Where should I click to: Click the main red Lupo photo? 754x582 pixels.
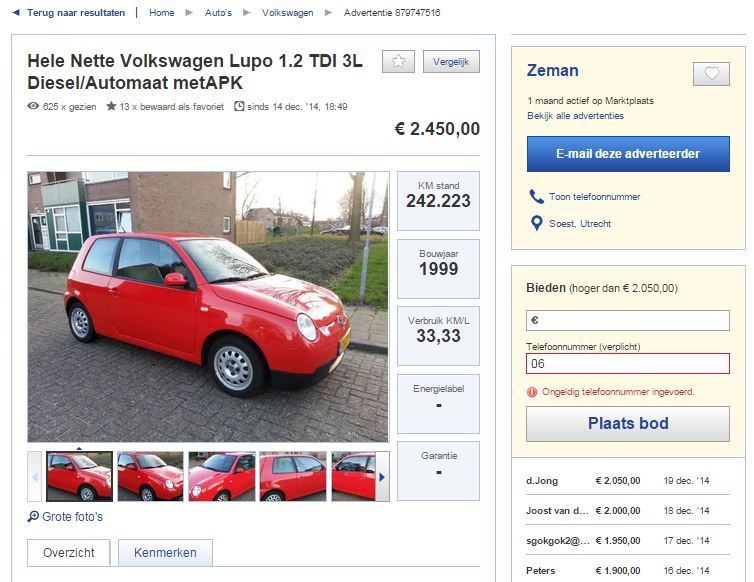click(x=208, y=307)
